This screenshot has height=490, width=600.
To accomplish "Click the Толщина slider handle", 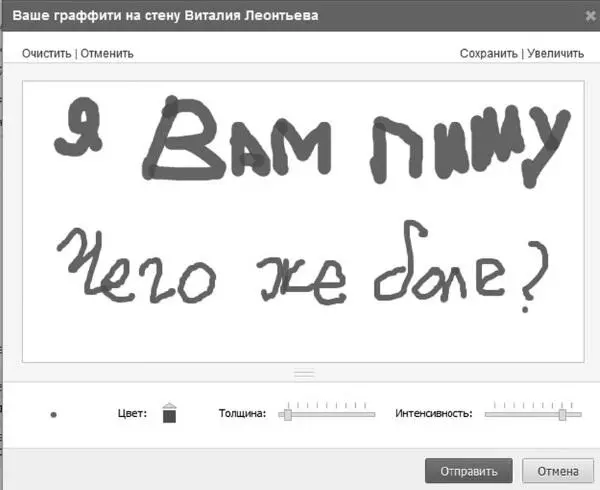I will (288, 413).
